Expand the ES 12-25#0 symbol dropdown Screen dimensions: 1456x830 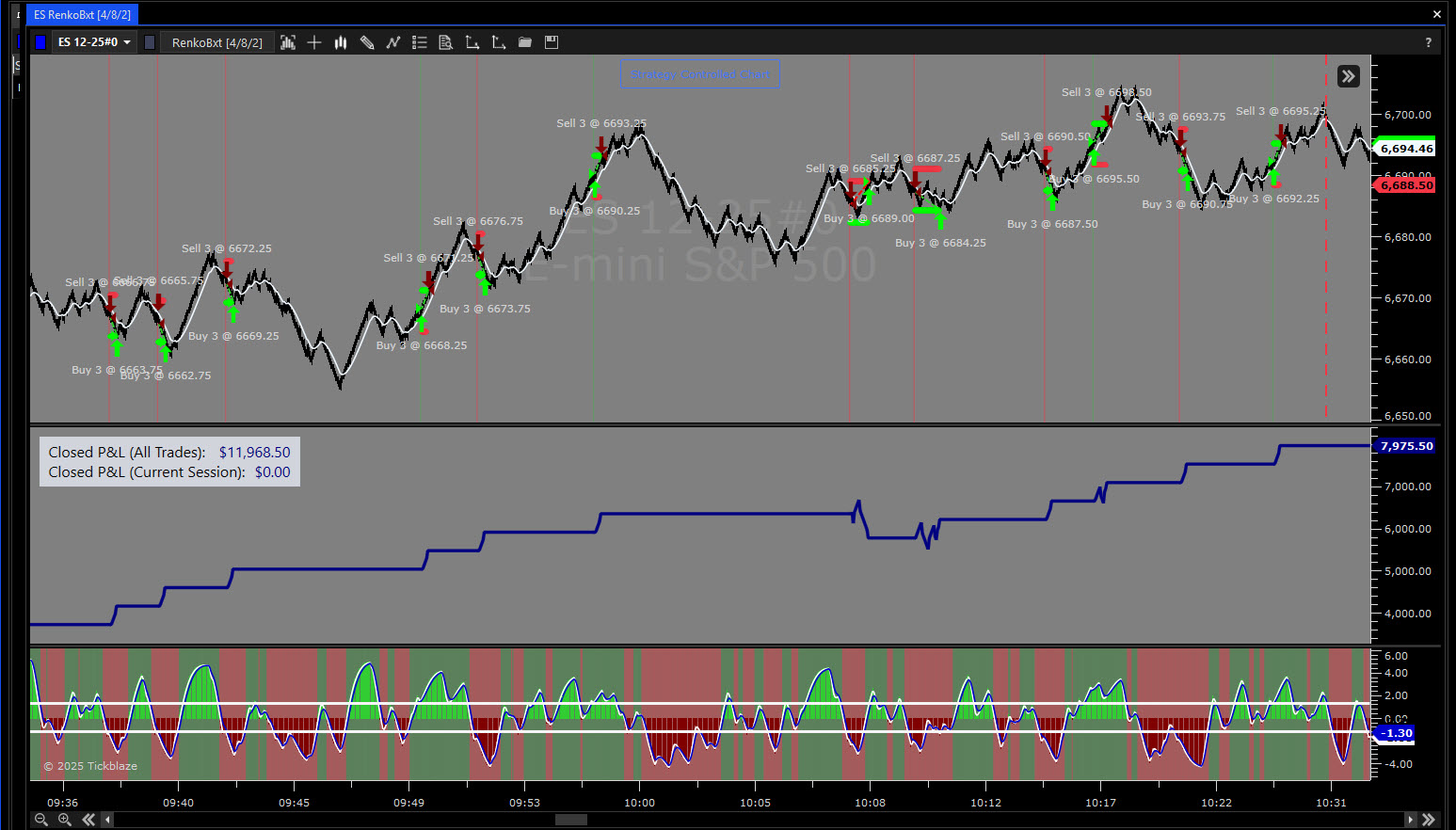click(94, 42)
